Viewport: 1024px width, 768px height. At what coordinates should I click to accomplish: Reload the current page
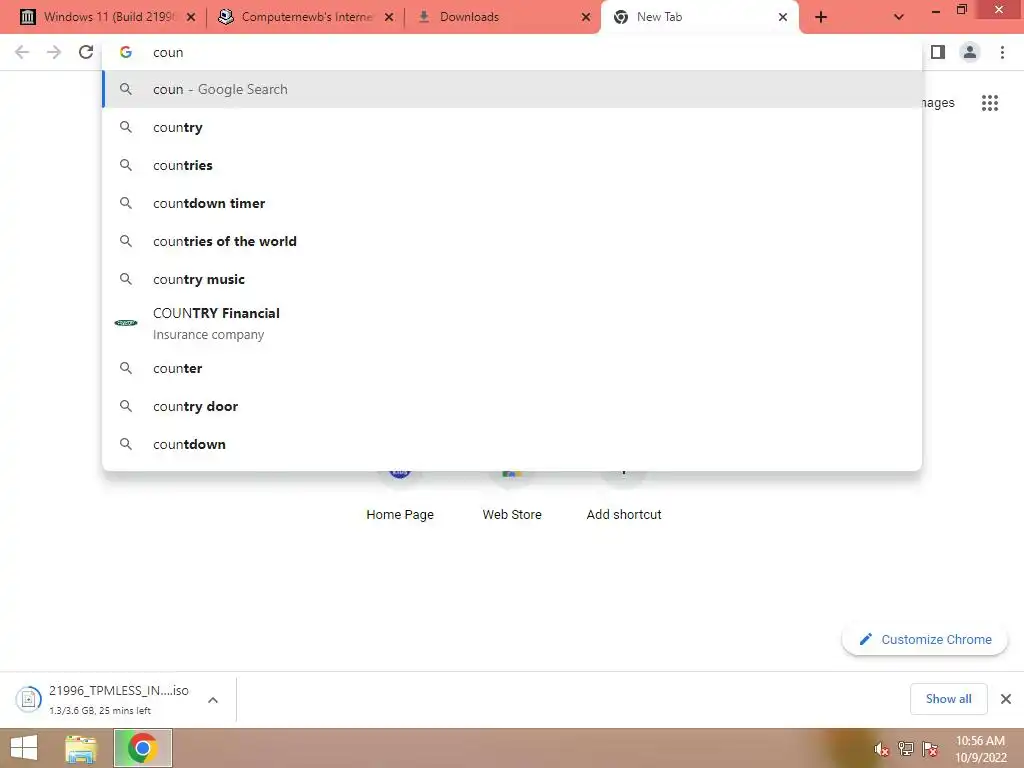point(86,52)
